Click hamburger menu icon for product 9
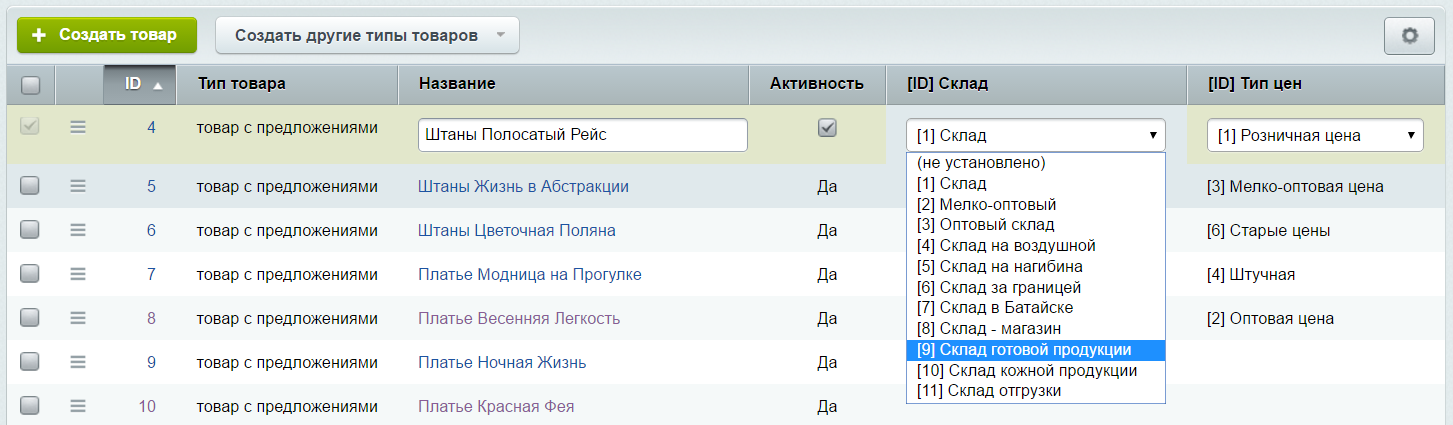The height and width of the screenshot is (425, 1453). coord(78,362)
